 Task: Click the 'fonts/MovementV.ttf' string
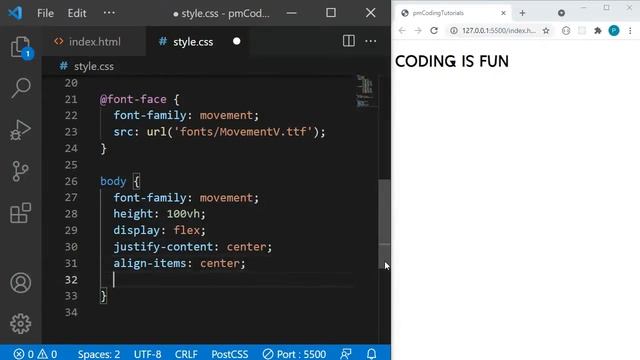[243, 132]
